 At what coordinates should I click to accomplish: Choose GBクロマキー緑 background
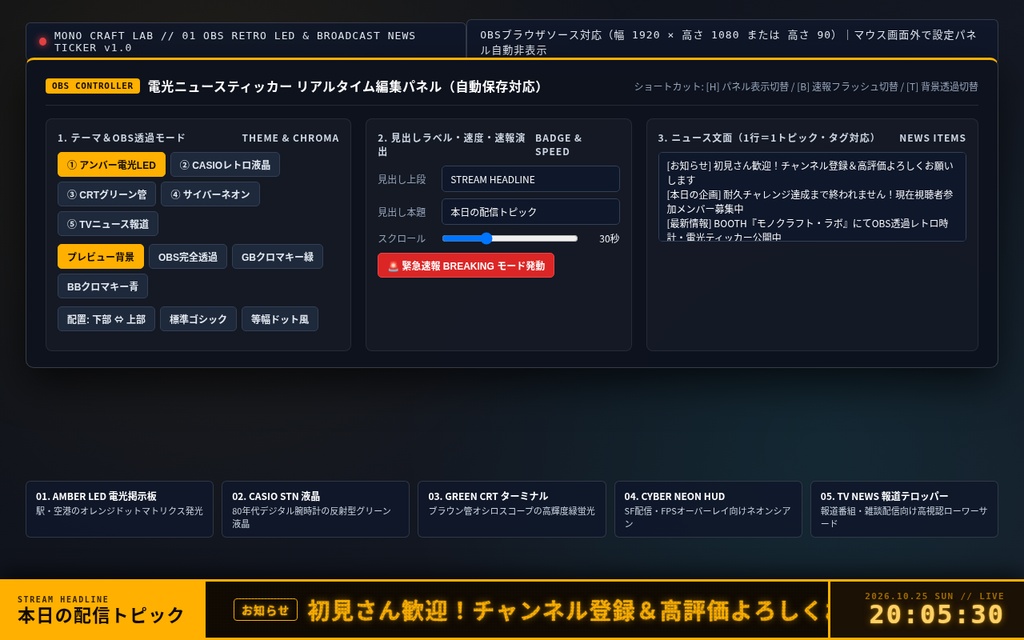[278, 257]
